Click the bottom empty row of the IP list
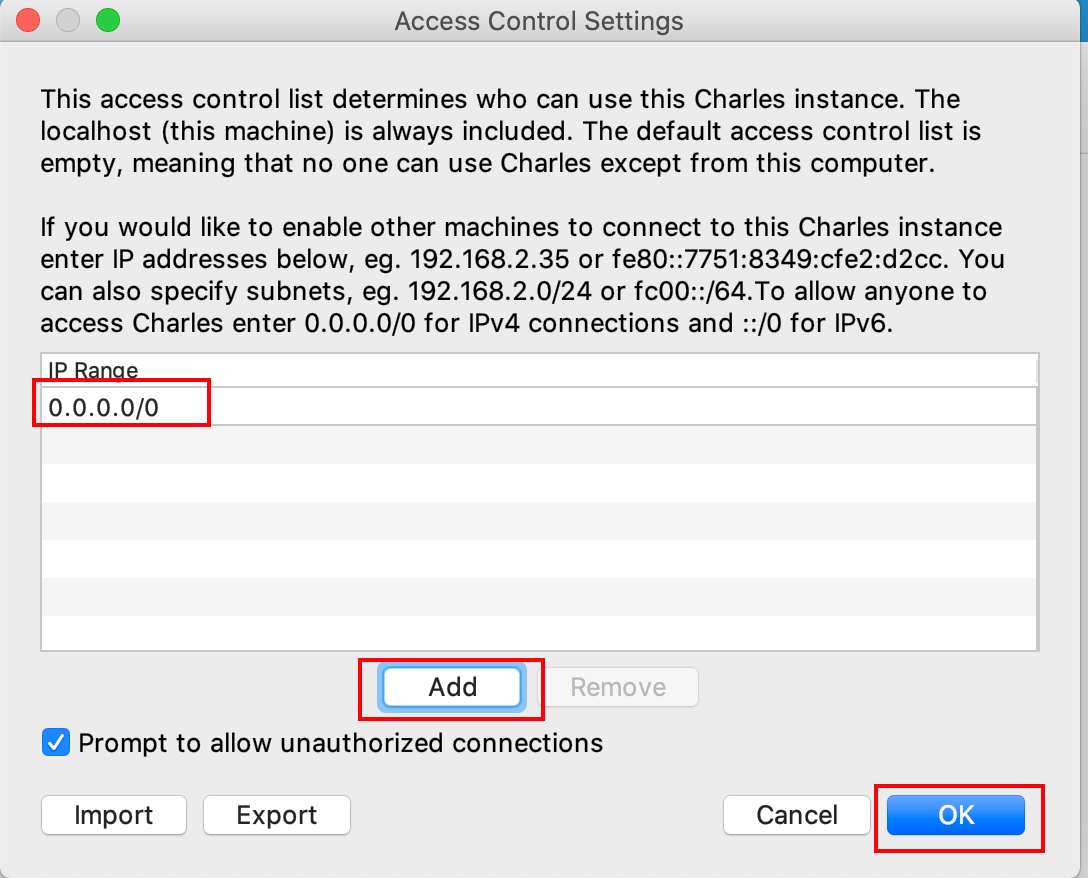Image resolution: width=1088 pixels, height=878 pixels. pos(539,634)
